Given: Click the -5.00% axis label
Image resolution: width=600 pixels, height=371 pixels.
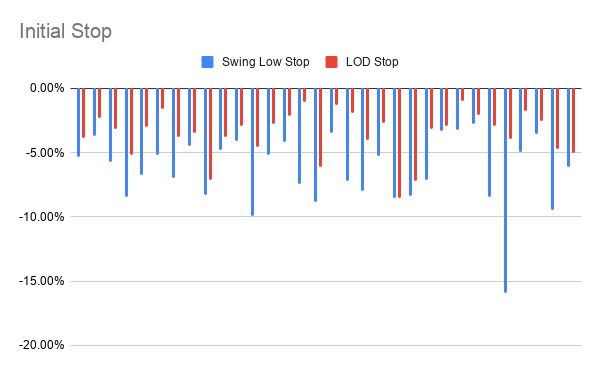Looking at the screenshot, I should point(45,153).
